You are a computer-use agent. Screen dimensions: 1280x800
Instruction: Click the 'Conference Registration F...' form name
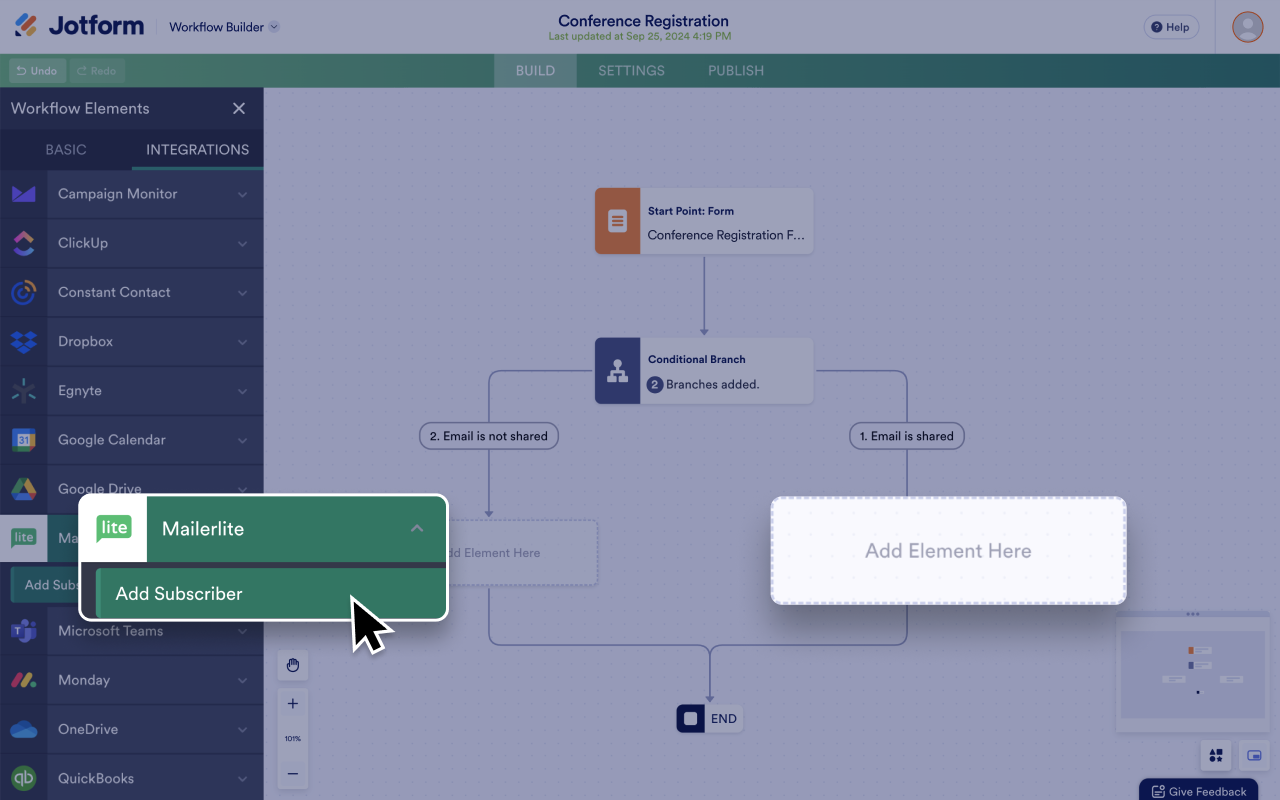[726, 235]
